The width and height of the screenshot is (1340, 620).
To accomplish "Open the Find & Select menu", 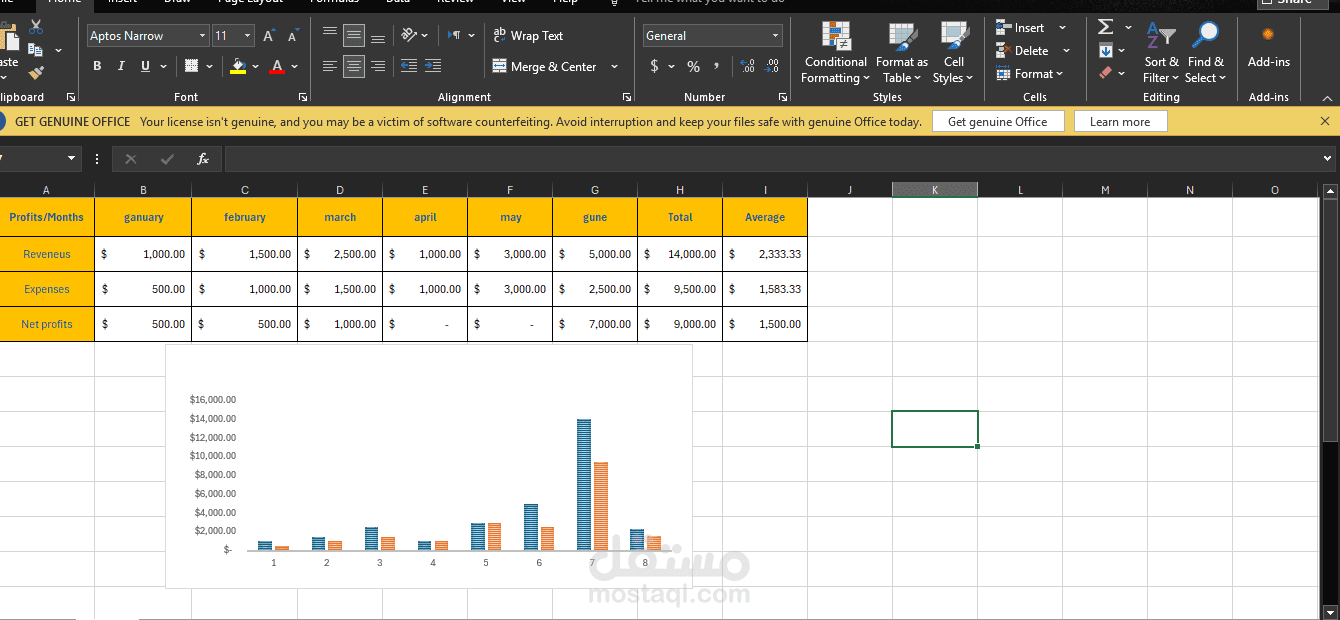I will click(1205, 52).
